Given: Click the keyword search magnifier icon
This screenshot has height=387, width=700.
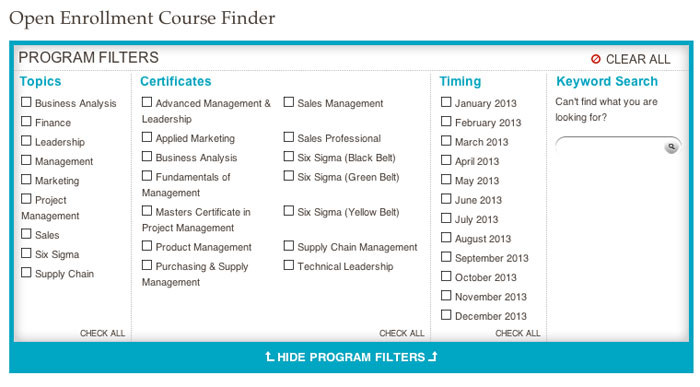Looking at the screenshot, I should 671,147.
